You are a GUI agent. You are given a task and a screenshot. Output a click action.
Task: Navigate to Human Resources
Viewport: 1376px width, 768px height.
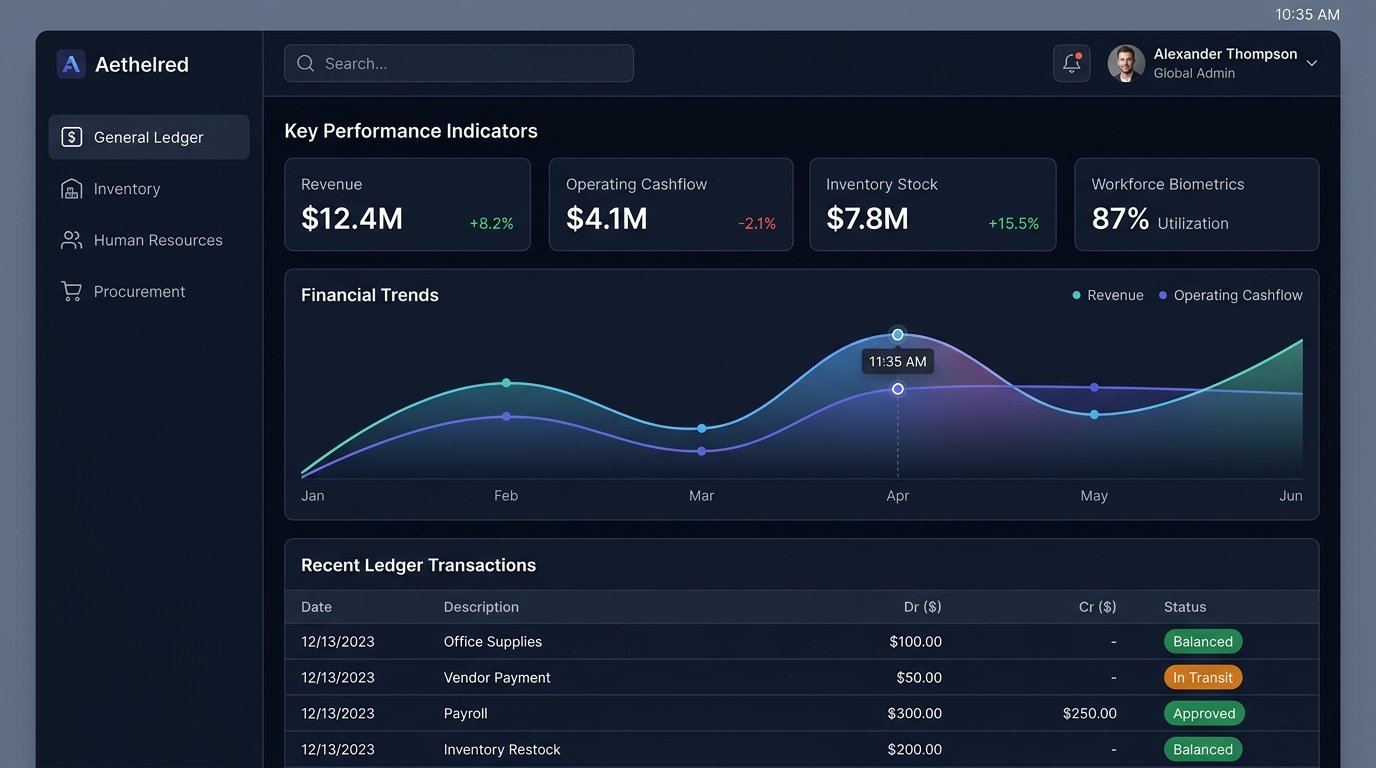pyautogui.click(x=149, y=240)
